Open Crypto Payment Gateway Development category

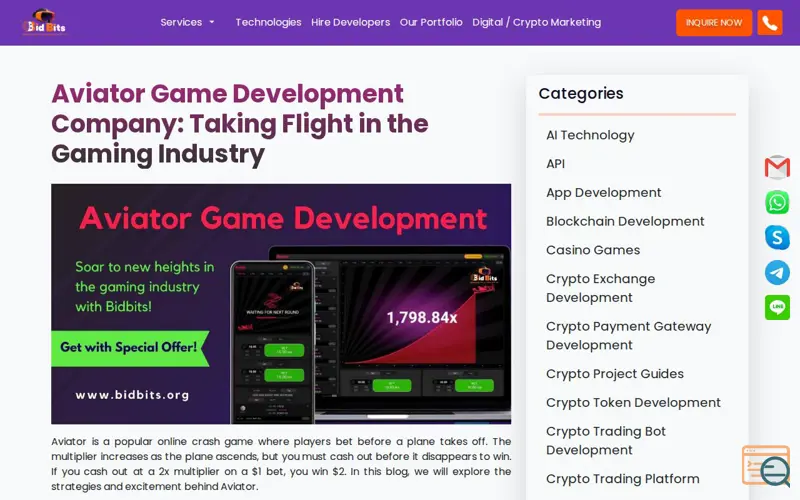629,336
